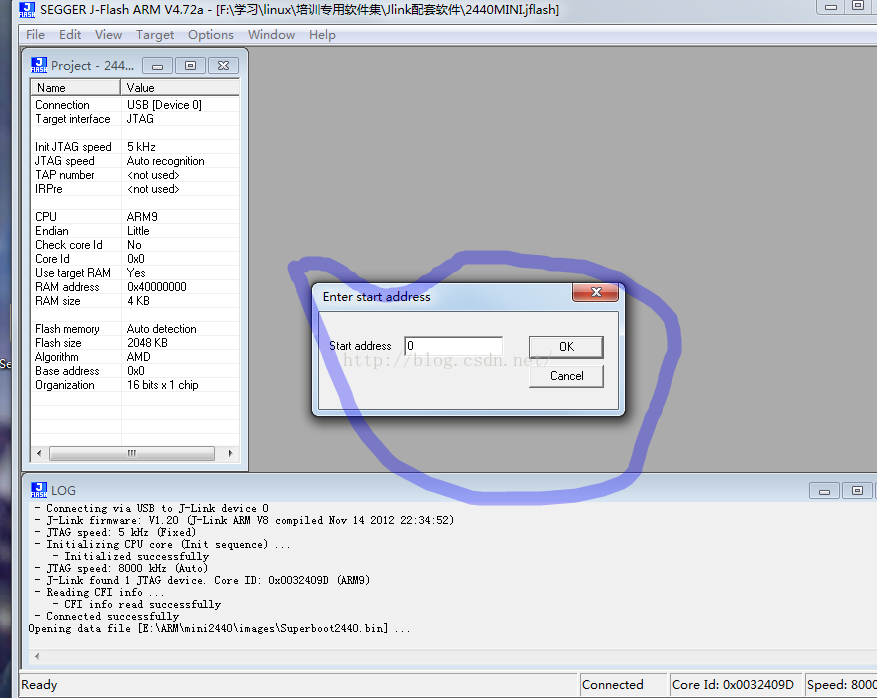Image resolution: width=877 pixels, height=698 pixels.
Task: Click the J-Flash application icon in title bar
Action: [27, 10]
